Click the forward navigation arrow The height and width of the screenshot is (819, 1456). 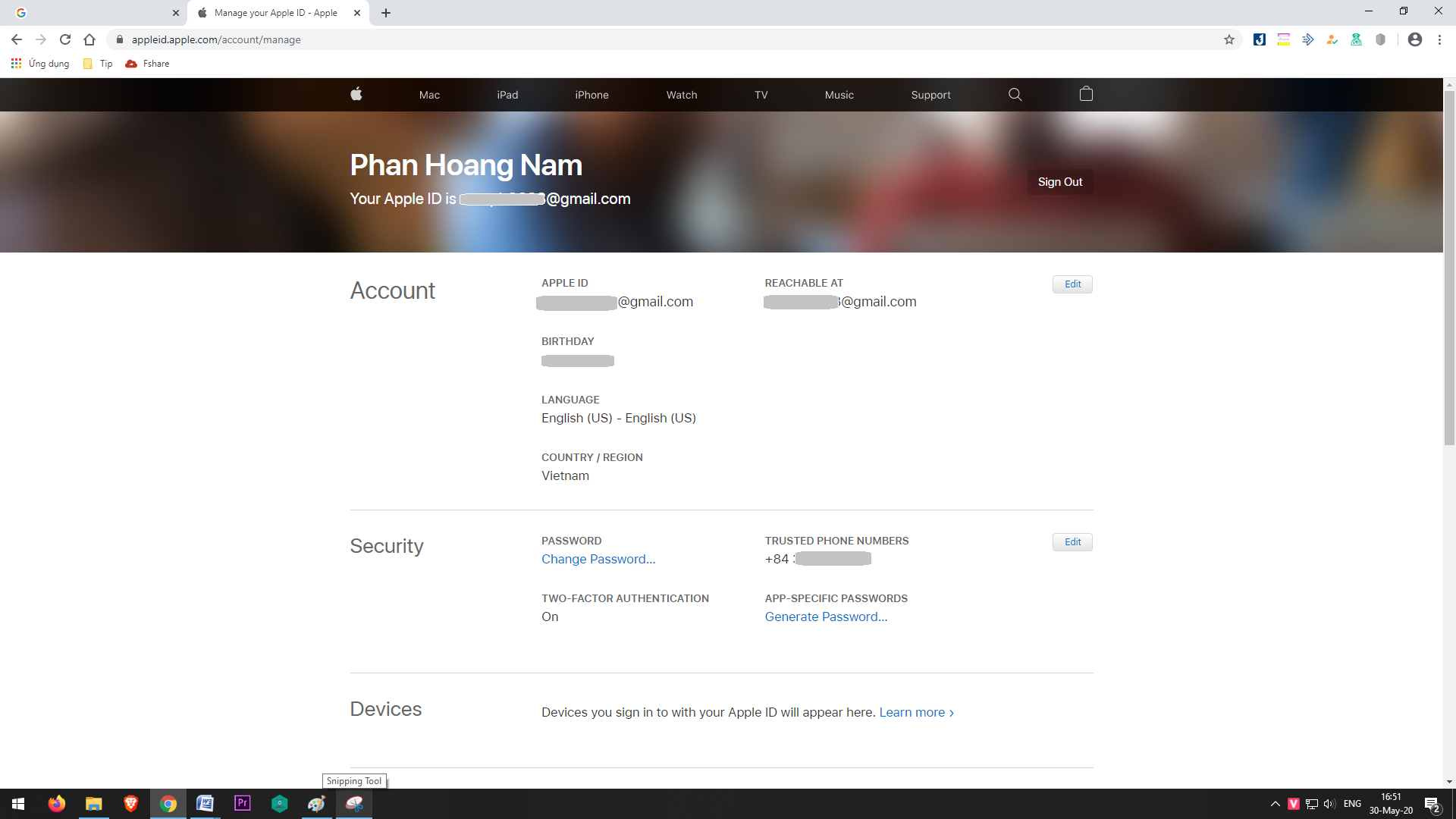point(41,39)
